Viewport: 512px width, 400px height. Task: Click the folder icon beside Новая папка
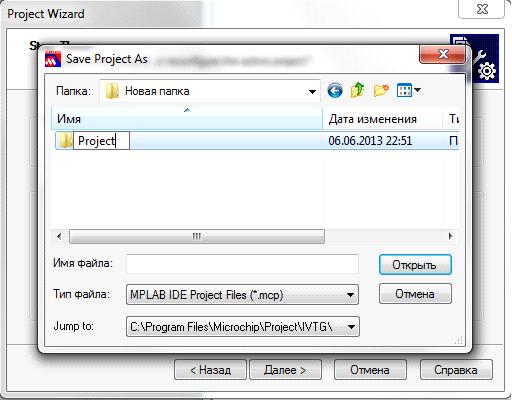(x=112, y=91)
